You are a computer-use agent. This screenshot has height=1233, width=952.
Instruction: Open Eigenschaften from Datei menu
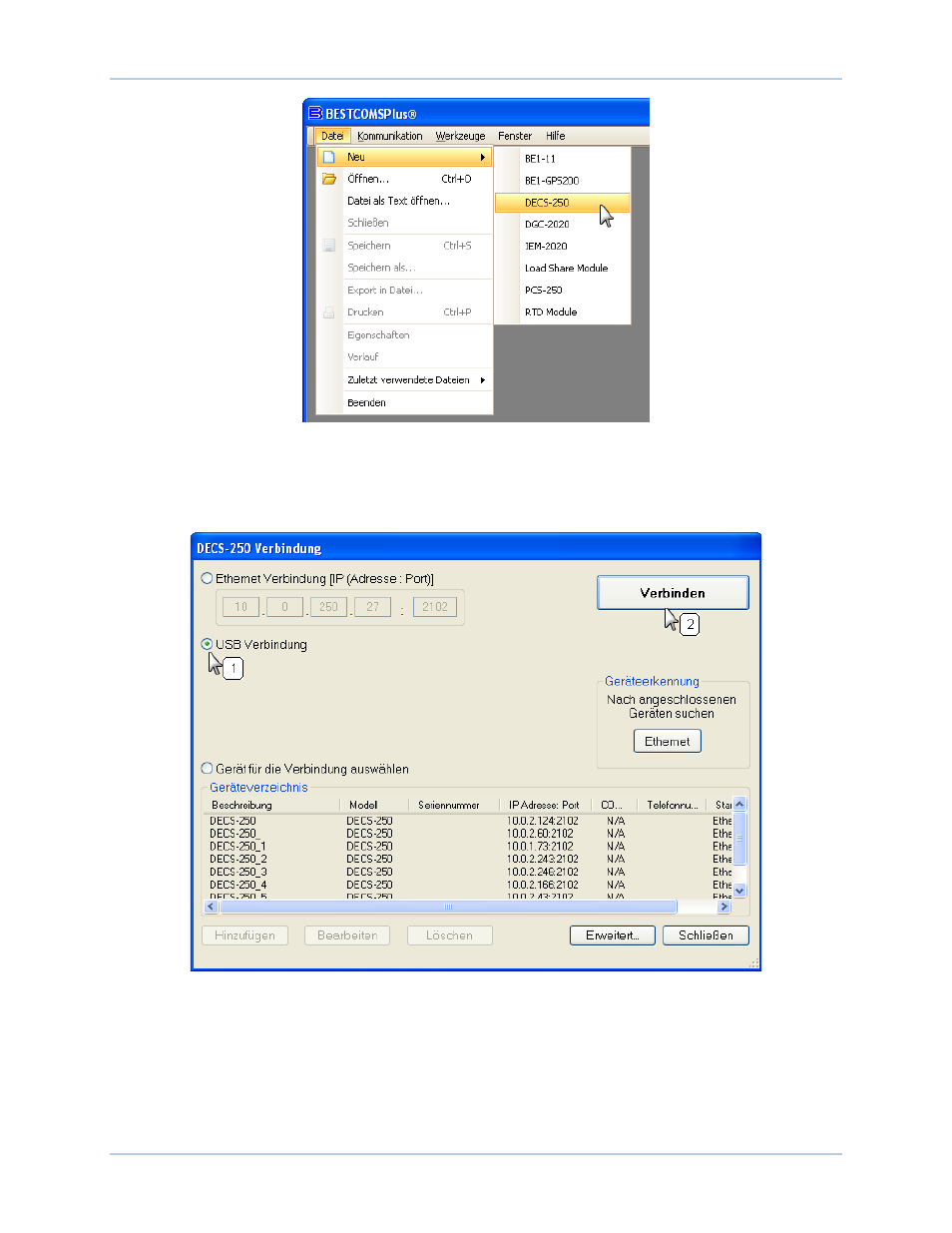tap(404, 335)
